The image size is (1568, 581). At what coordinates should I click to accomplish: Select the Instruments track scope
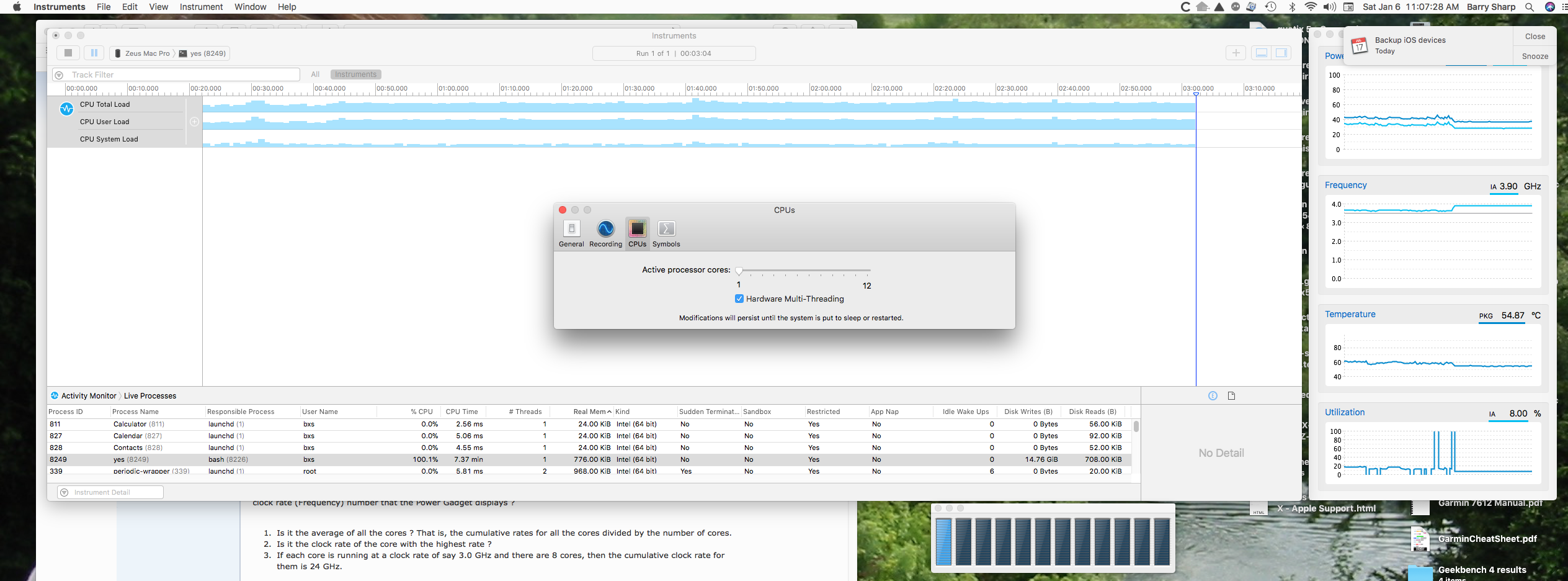[355, 74]
